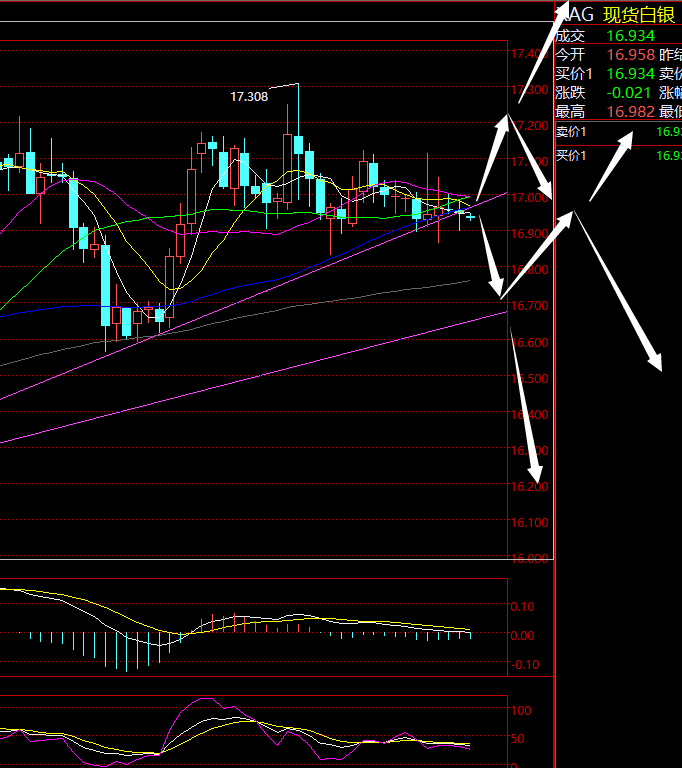Click the 50 level on oscillator axis
This screenshot has width=682, height=768.
tap(517, 739)
